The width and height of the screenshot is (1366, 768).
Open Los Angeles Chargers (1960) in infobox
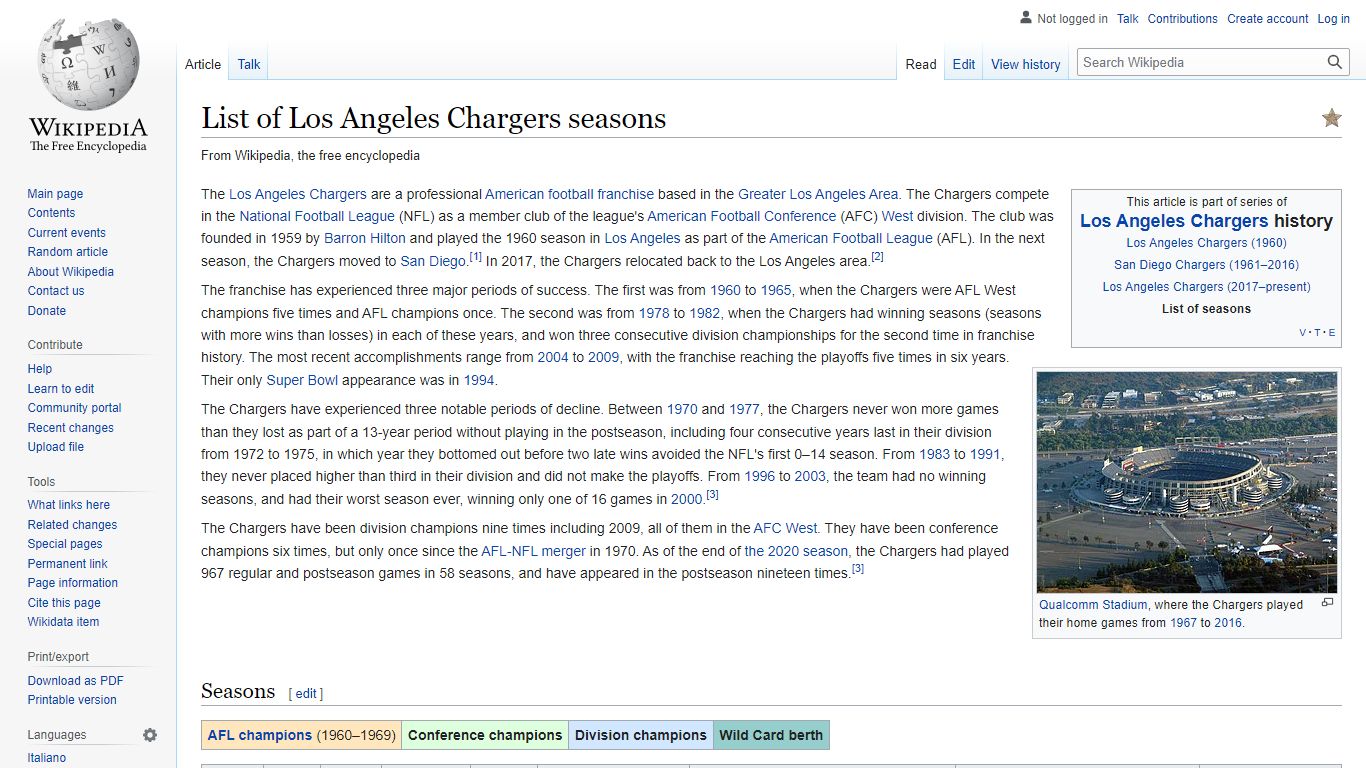click(1206, 243)
